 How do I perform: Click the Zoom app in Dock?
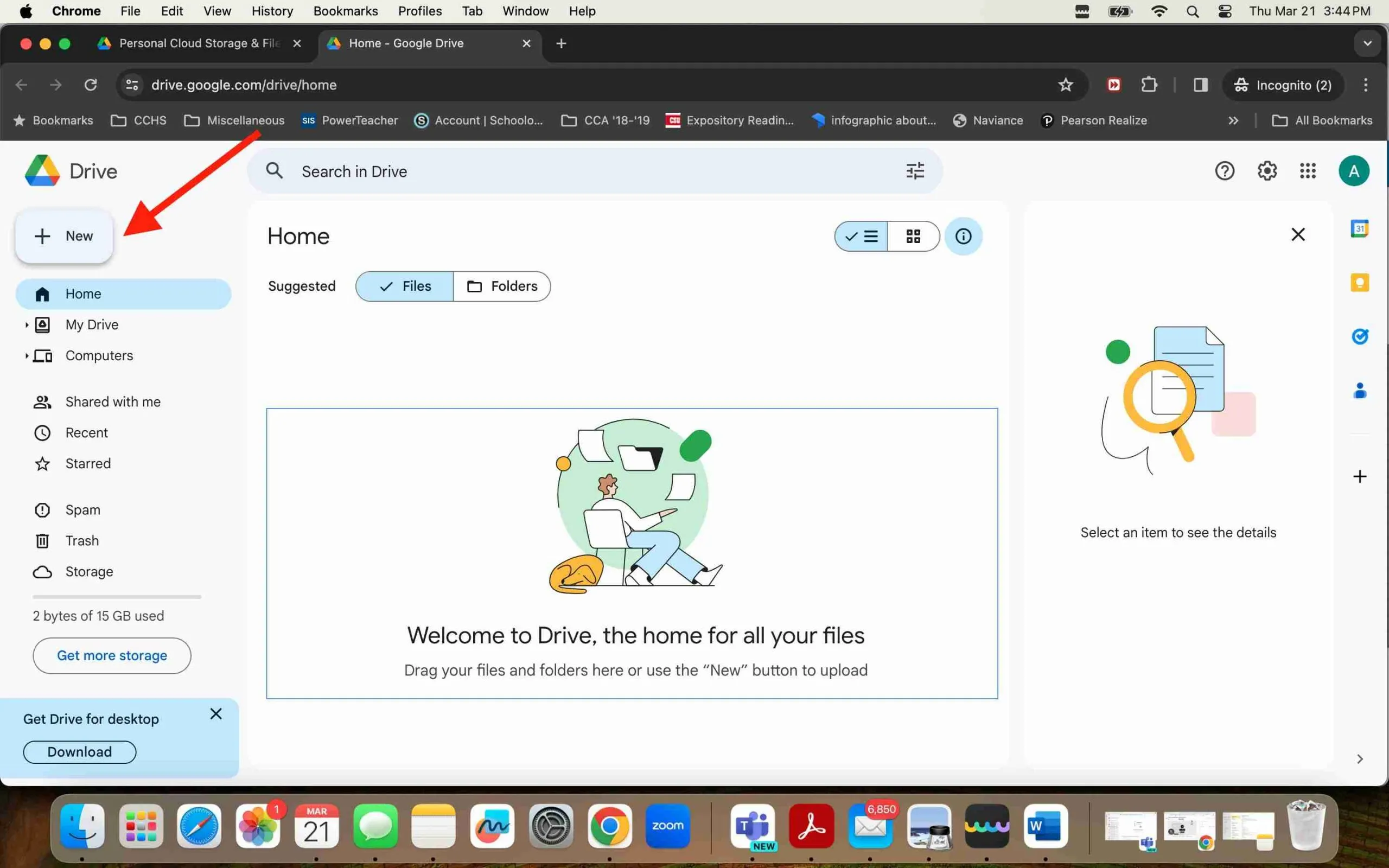[668, 826]
